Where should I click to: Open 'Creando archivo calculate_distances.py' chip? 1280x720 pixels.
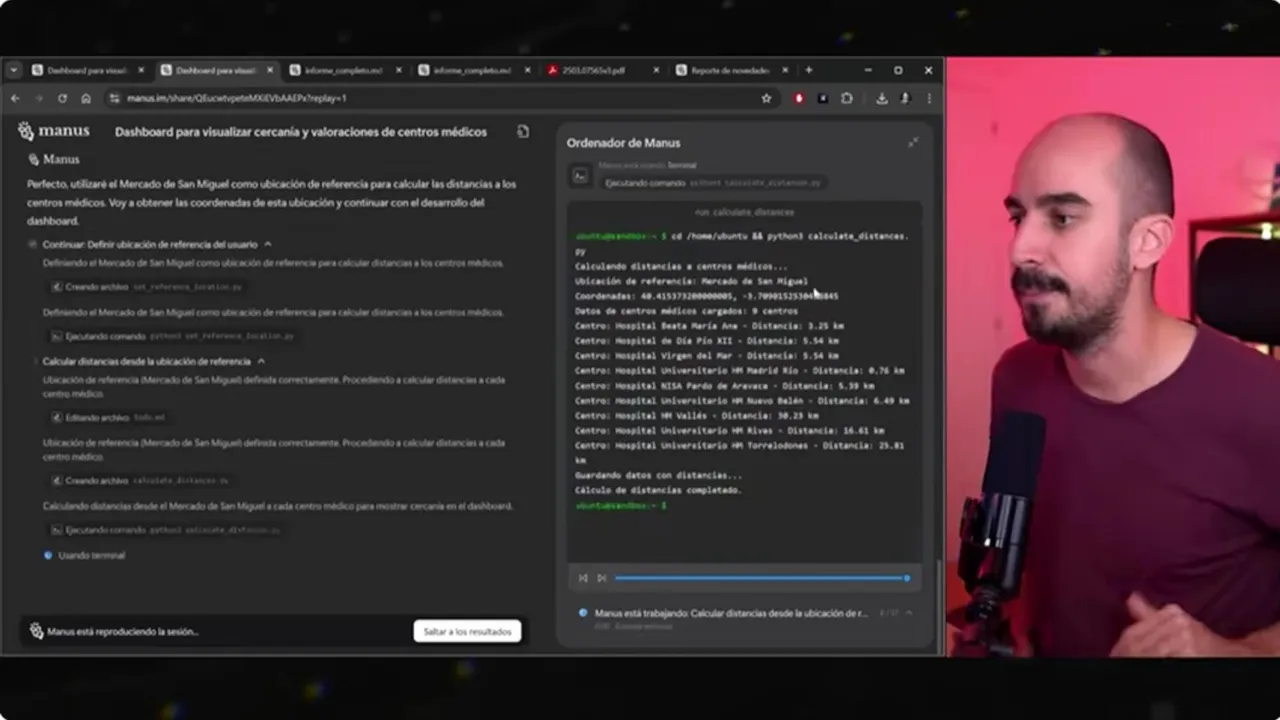click(141, 481)
